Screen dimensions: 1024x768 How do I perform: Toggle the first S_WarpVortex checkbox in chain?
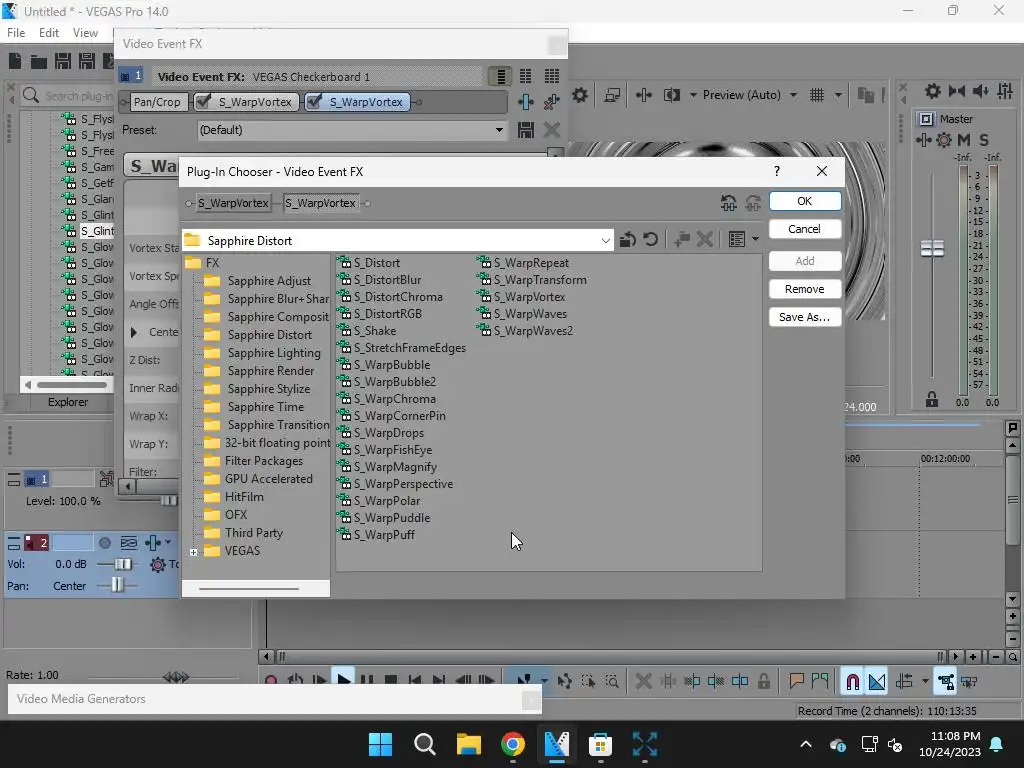(x=204, y=101)
